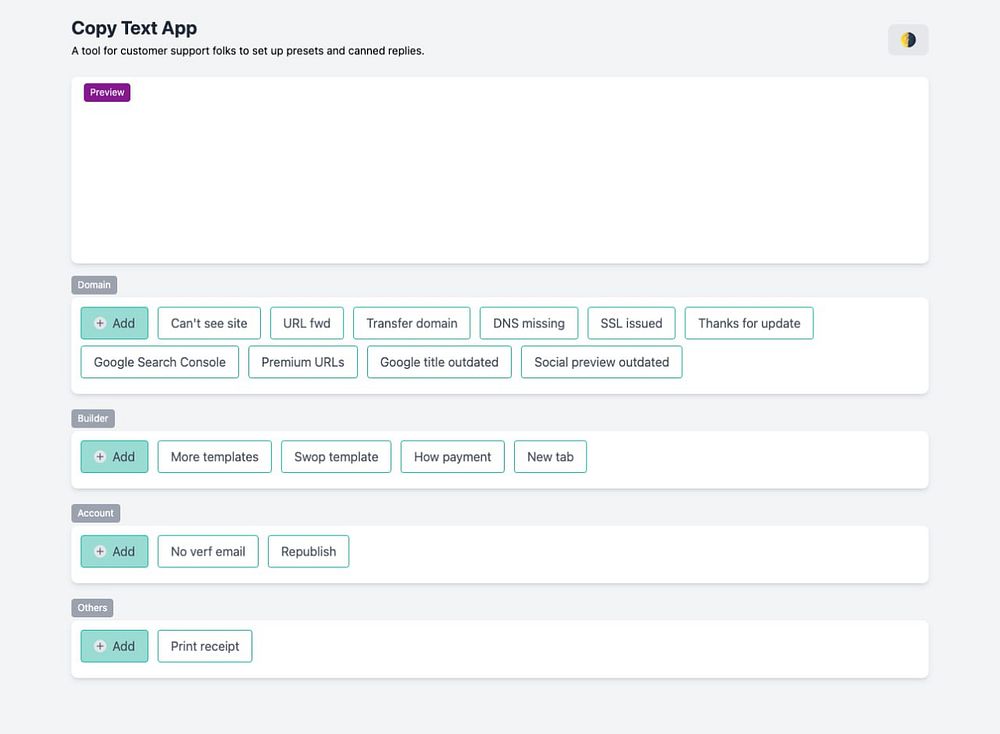The width and height of the screenshot is (1000, 734).
Task: Click the Transfer domain preset
Action: tap(412, 323)
